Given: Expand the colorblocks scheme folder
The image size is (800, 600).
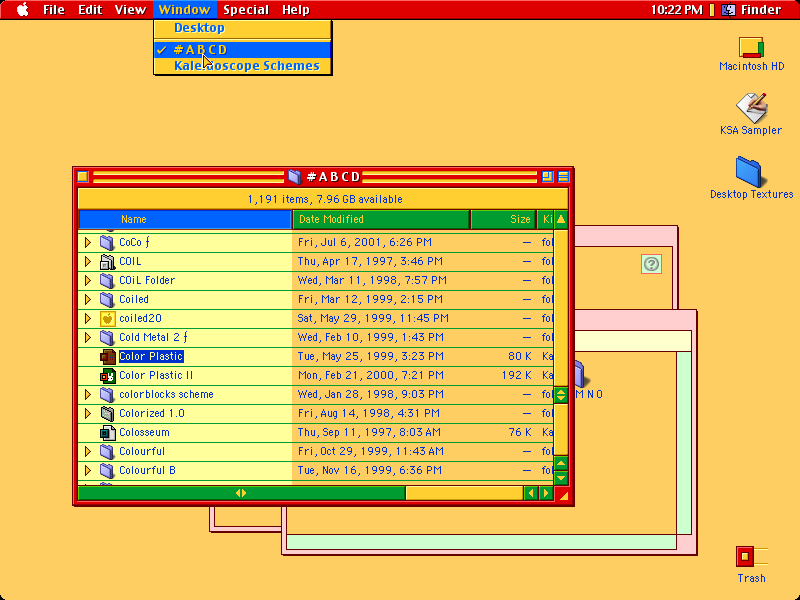Looking at the screenshot, I should click(88, 394).
